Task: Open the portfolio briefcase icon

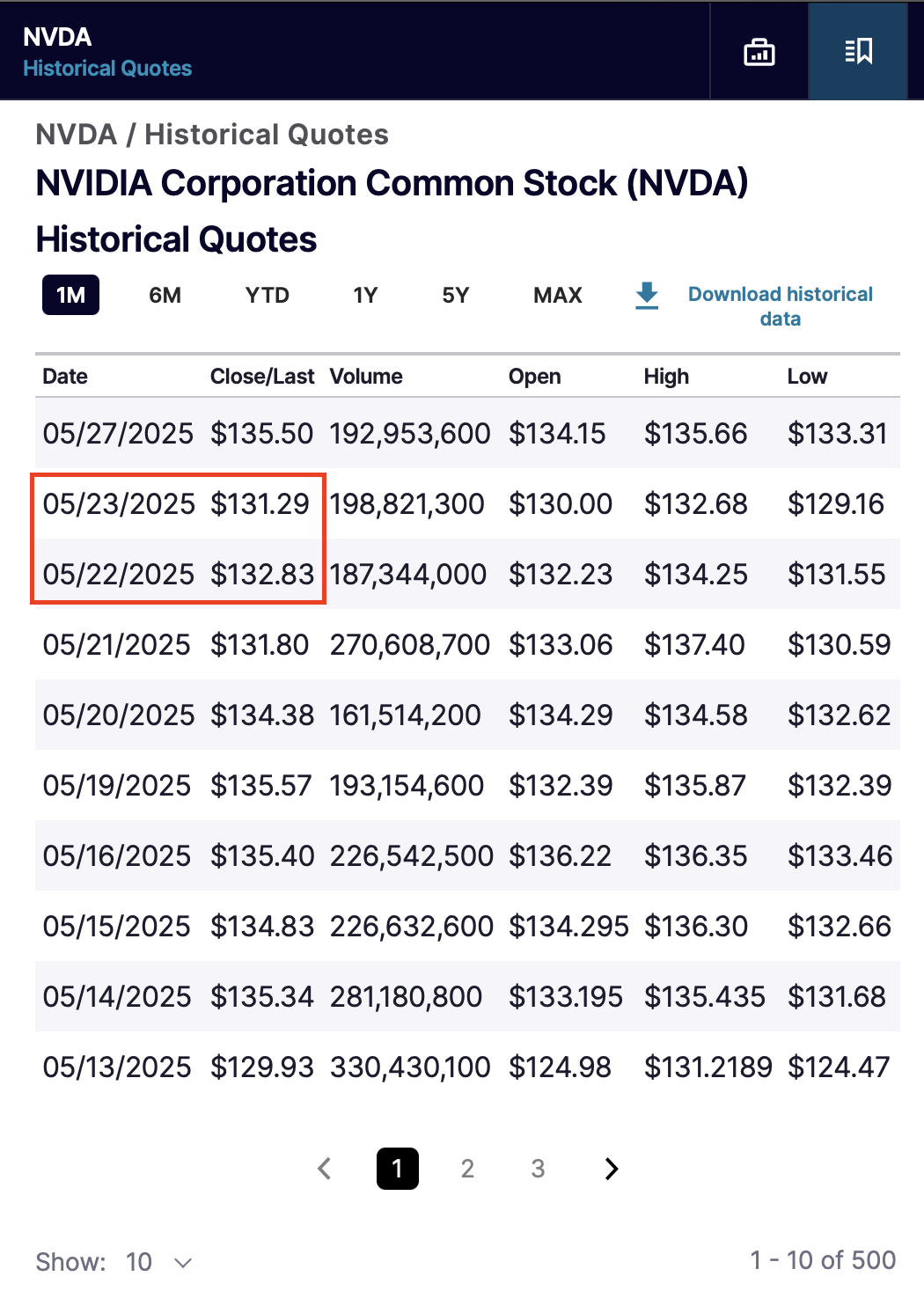Action: pos(759,52)
